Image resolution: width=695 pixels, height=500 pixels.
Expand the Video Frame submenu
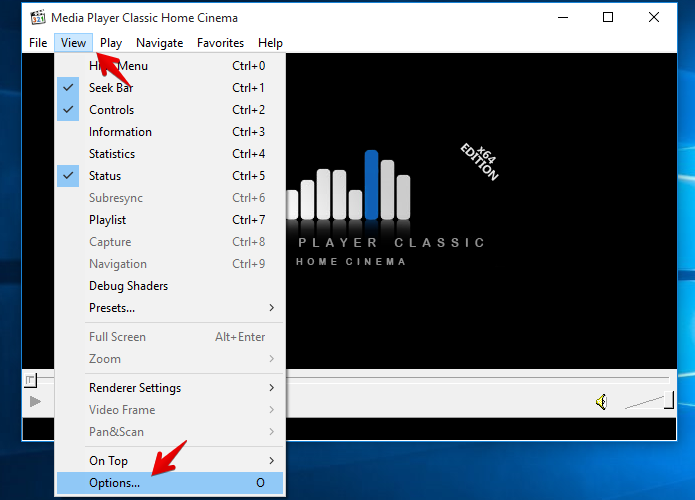pos(170,410)
